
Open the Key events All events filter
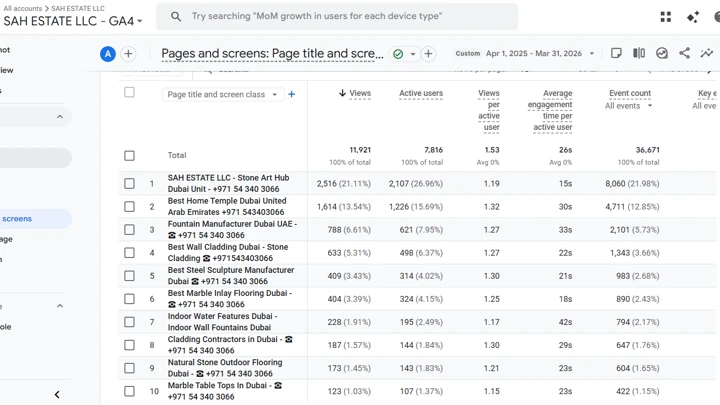(705, 106)
